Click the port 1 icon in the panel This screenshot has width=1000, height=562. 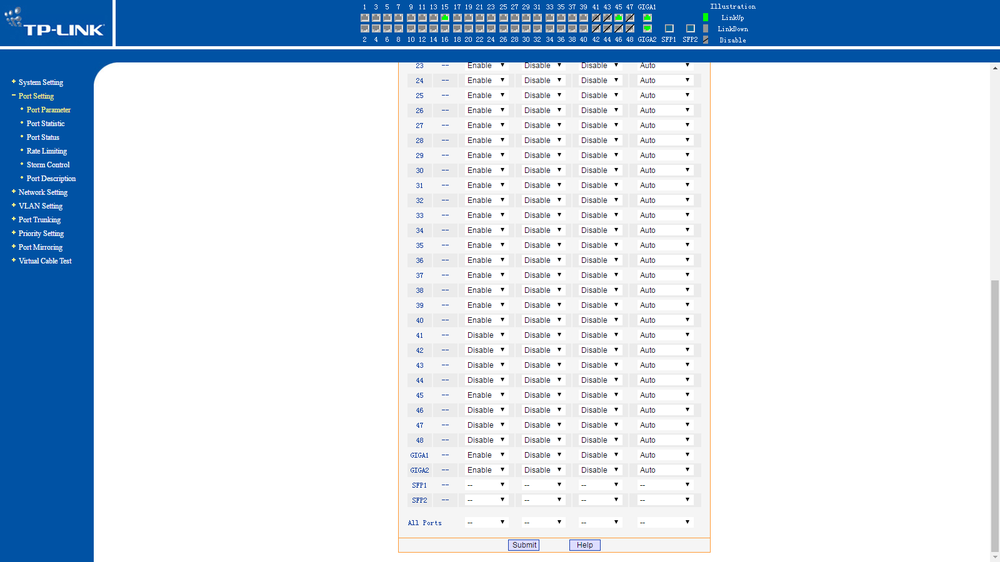point(364,18)
